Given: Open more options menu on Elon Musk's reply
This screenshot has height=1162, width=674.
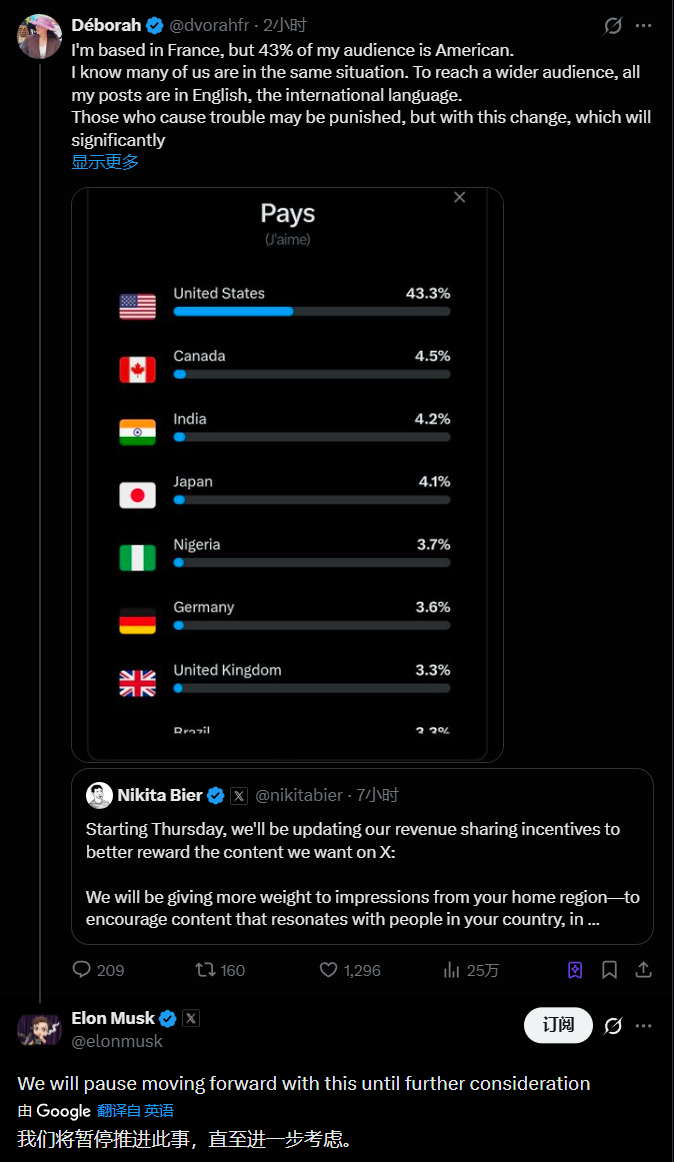Looking at the screenshot, I should pyautogui.click(x=644, y=1025).
